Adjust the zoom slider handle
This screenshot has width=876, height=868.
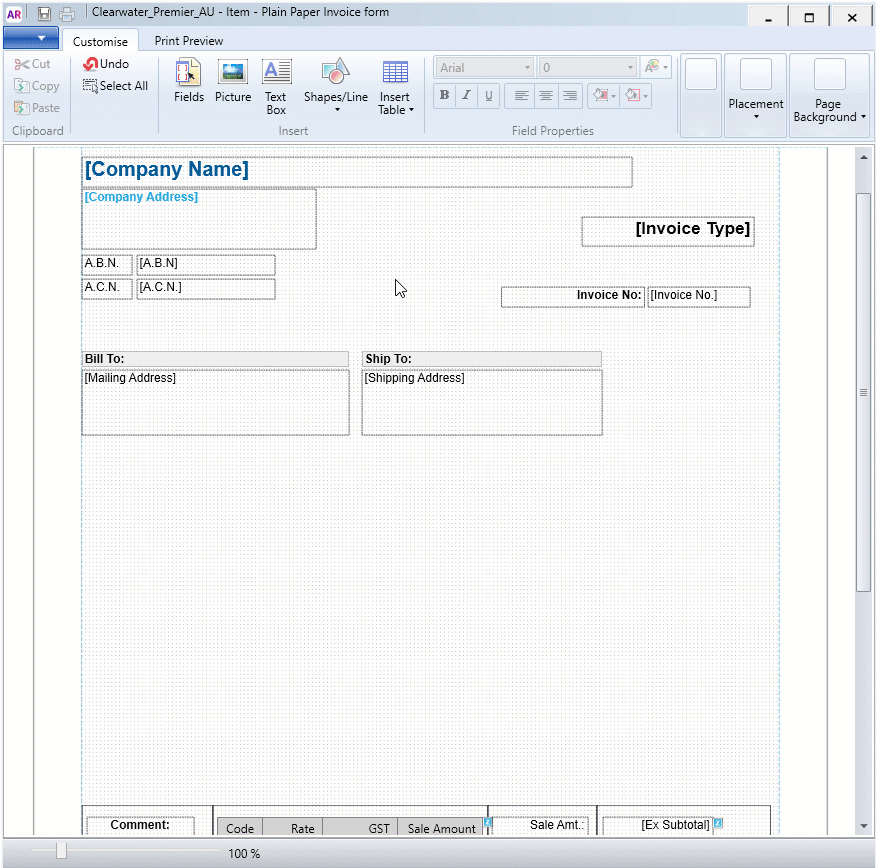point(61,851)
